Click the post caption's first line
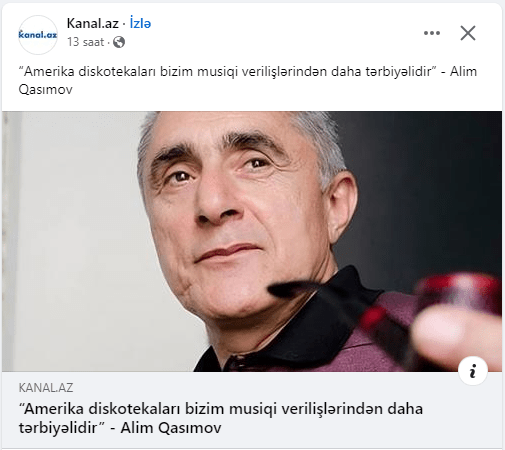 (248, 71)
